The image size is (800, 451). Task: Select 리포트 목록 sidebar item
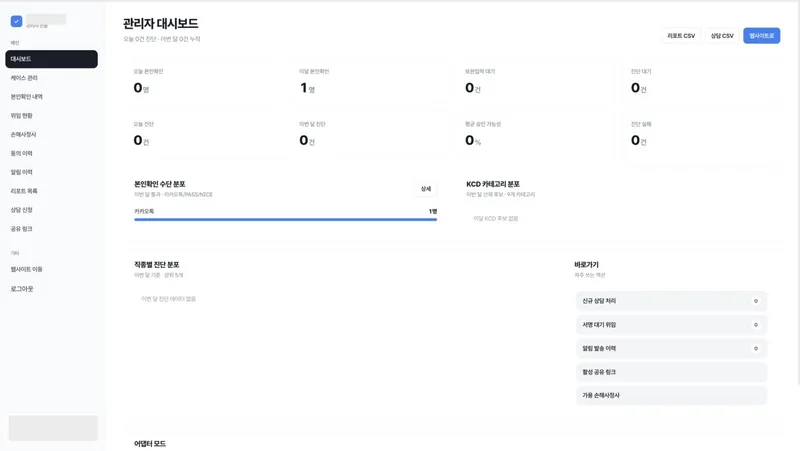52,191
